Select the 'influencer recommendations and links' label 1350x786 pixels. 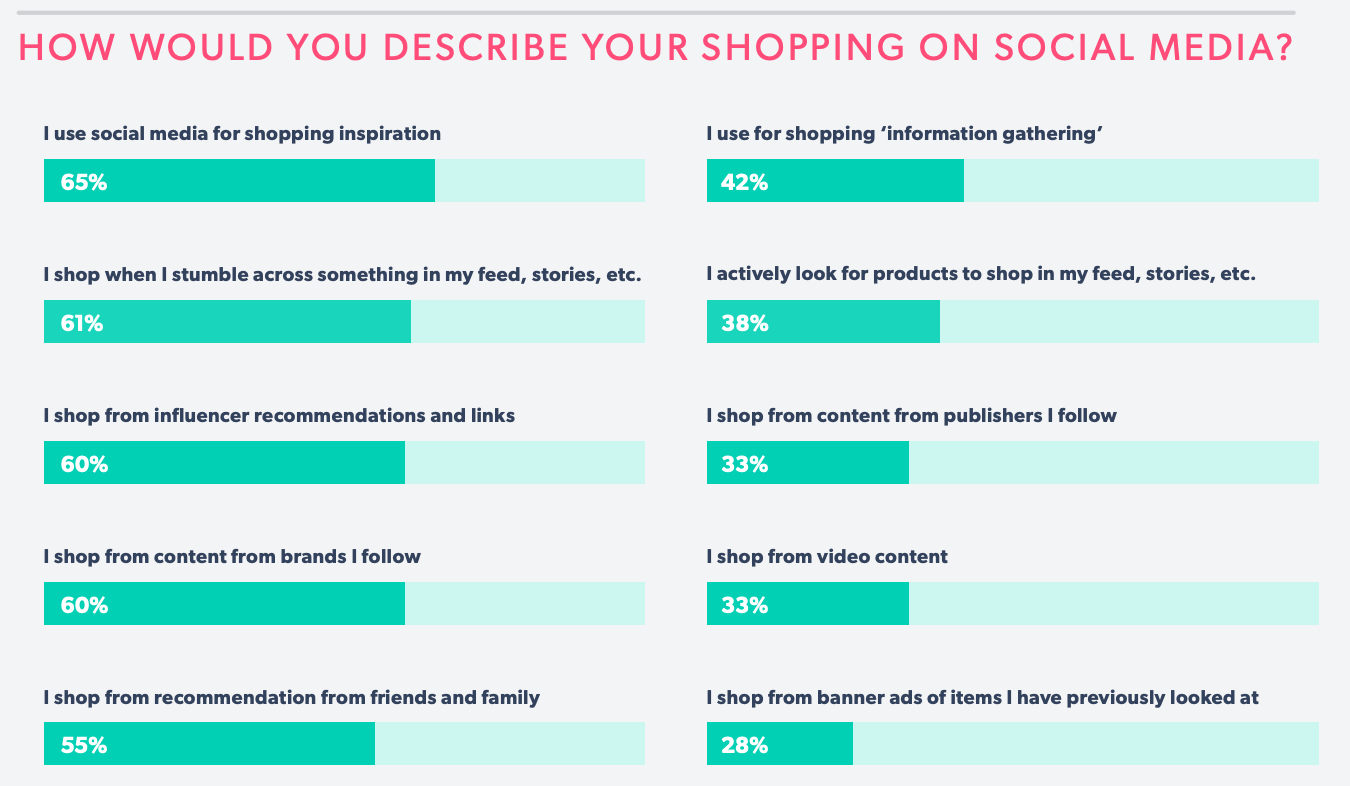pos(279,415)
